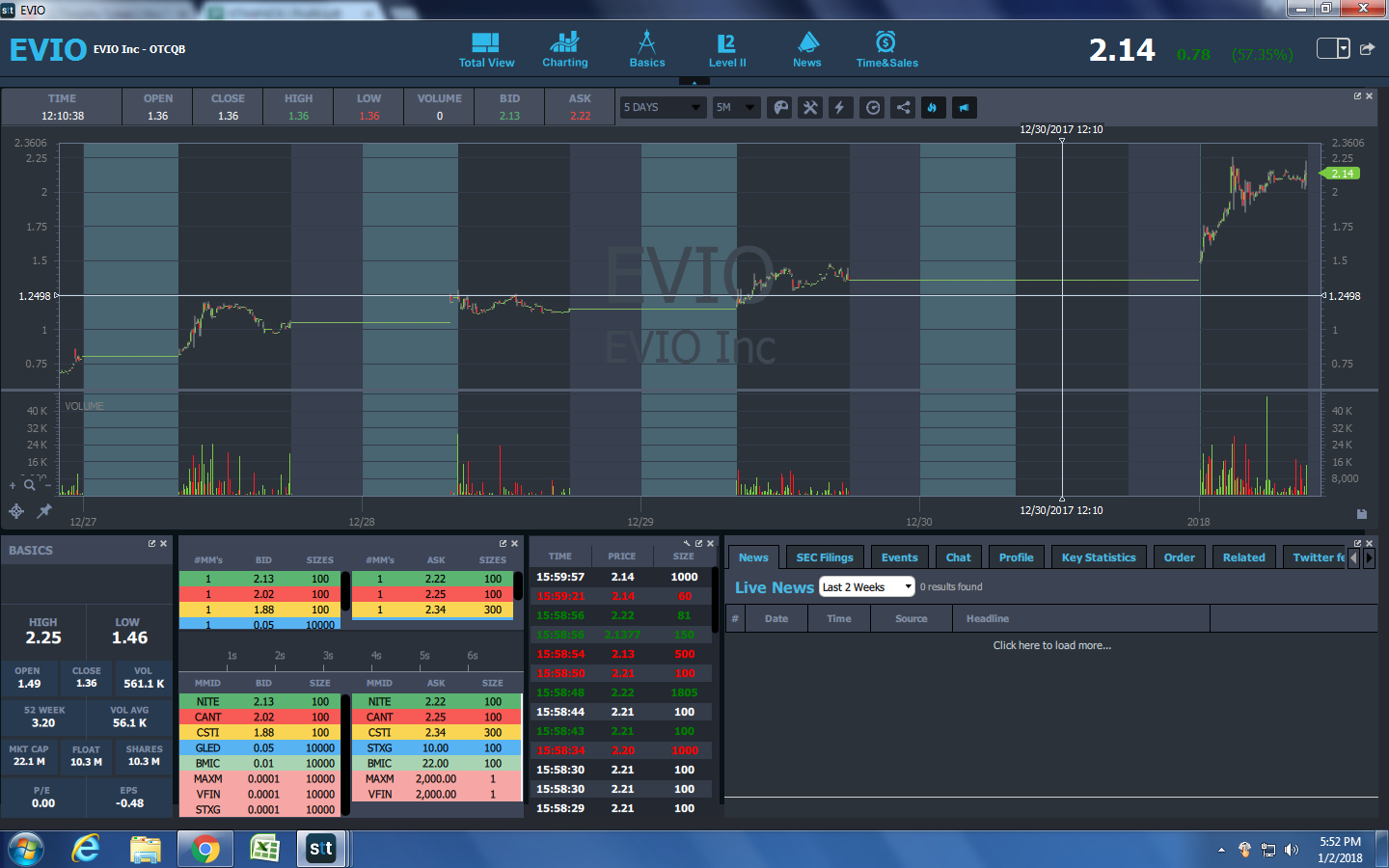Pop out the News panel
1389x868 pixels.
click(x=1357, y=543)
